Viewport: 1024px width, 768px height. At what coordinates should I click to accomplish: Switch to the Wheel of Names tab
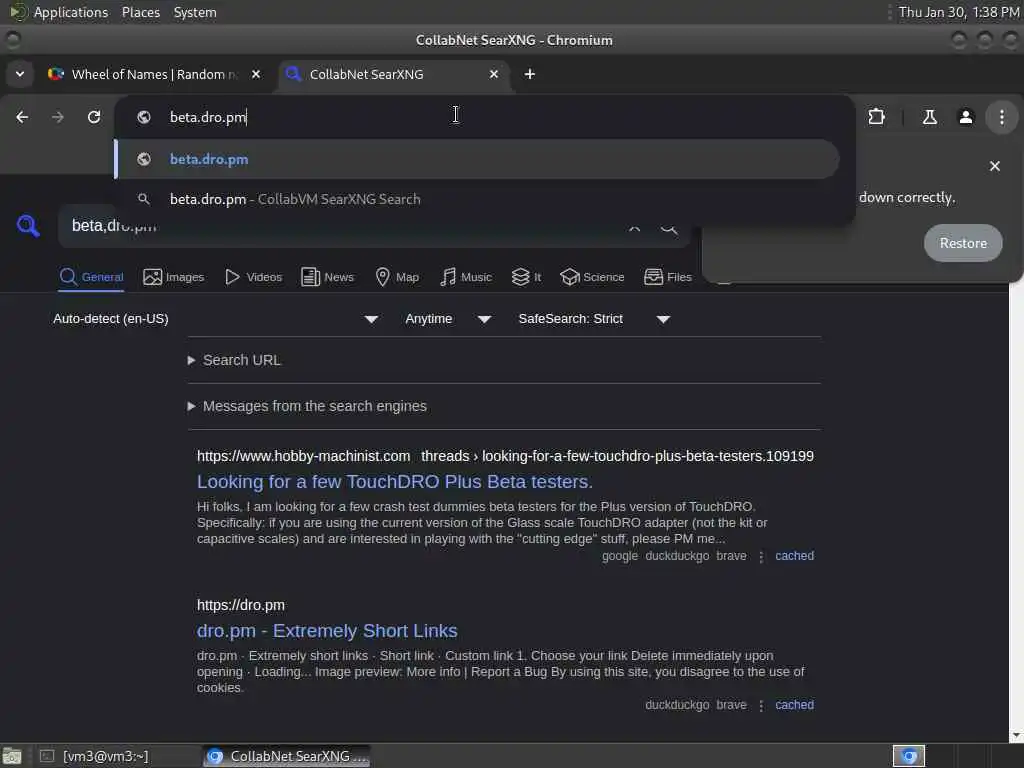click(153, 74)
